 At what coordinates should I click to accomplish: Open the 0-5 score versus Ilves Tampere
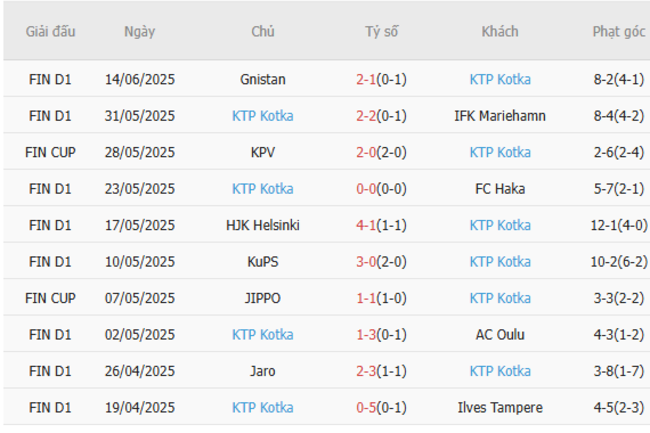point(381,408)
